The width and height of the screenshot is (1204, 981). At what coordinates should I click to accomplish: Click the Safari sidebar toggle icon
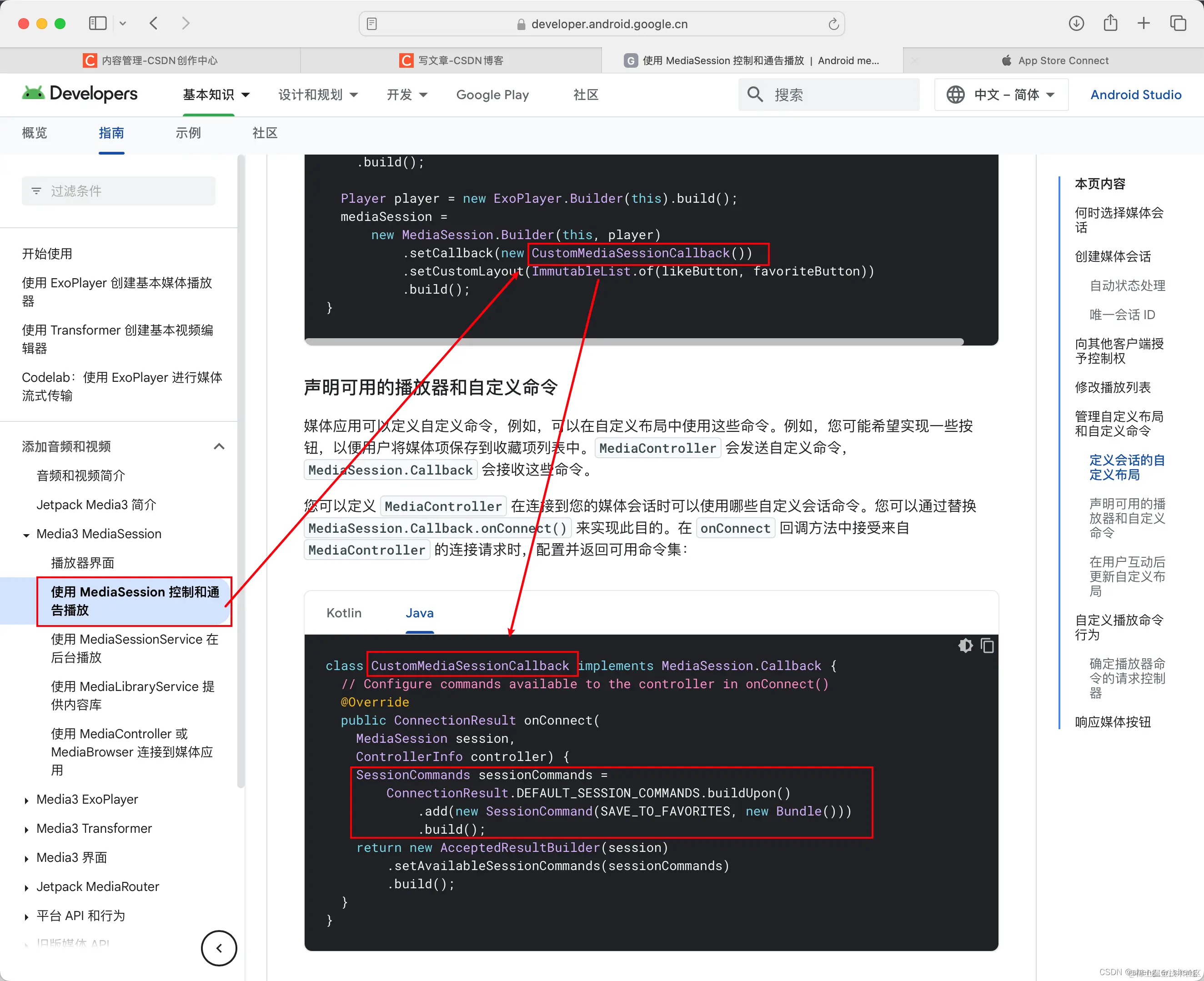[x=97, y=23]
